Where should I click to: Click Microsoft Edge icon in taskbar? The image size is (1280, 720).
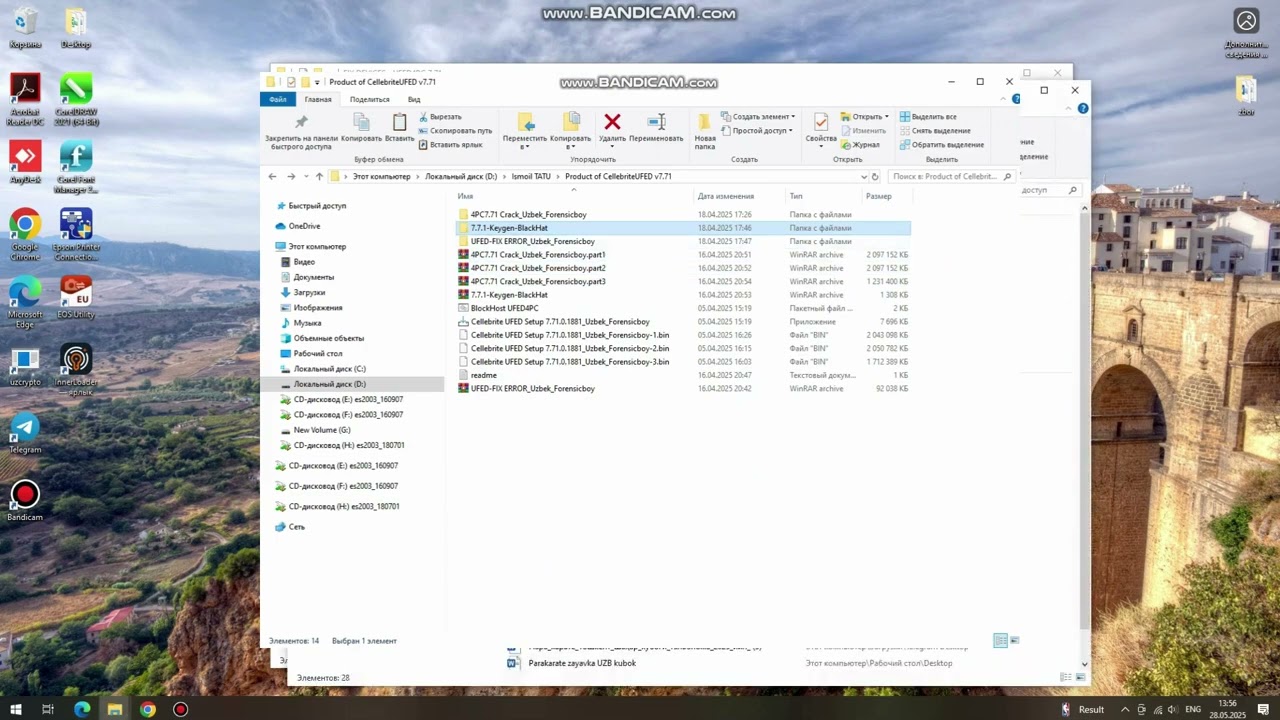pyautogui.click(x=81, y=709)
